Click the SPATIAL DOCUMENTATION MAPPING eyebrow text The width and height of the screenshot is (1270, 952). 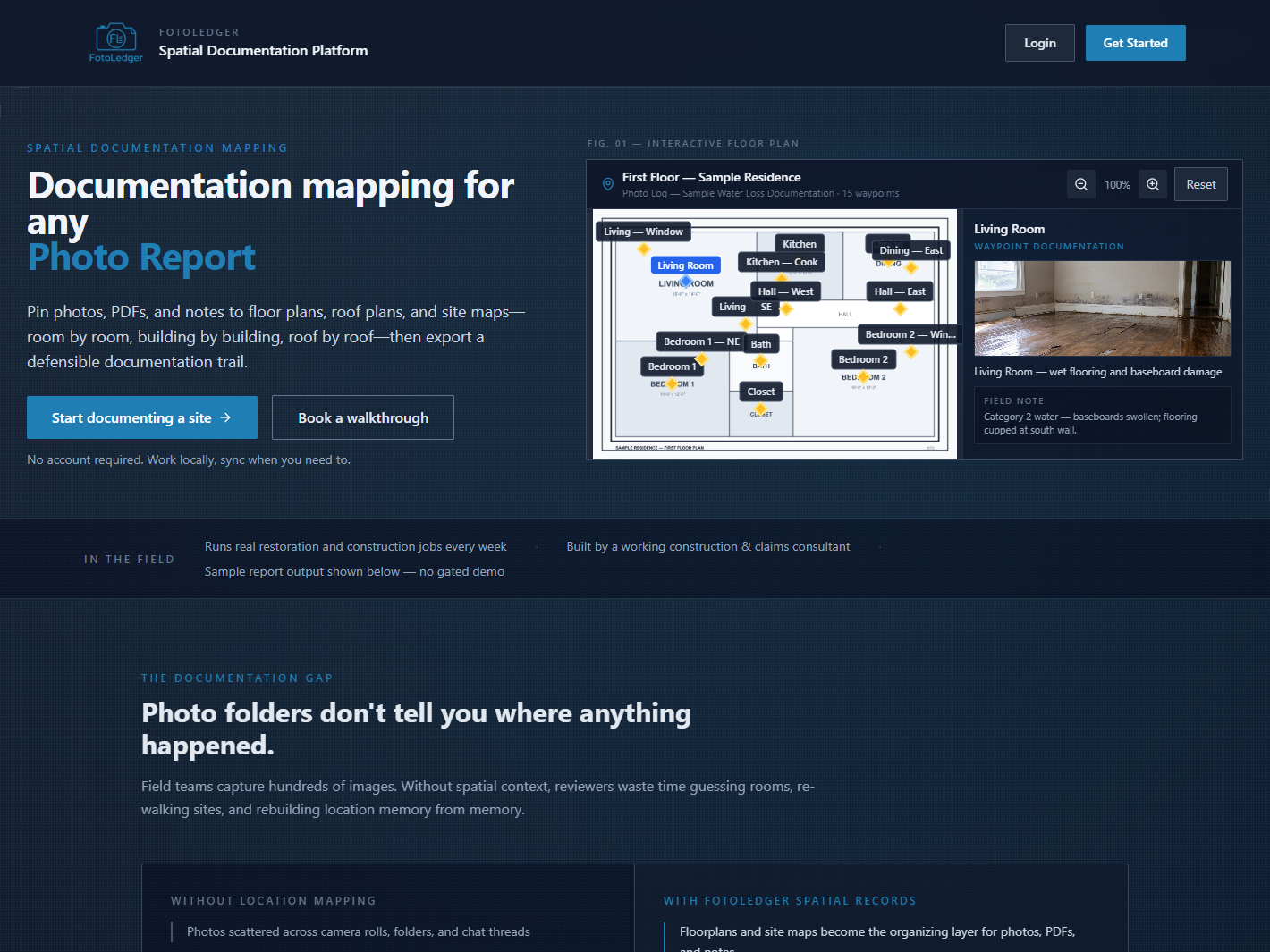coord(157,148)
